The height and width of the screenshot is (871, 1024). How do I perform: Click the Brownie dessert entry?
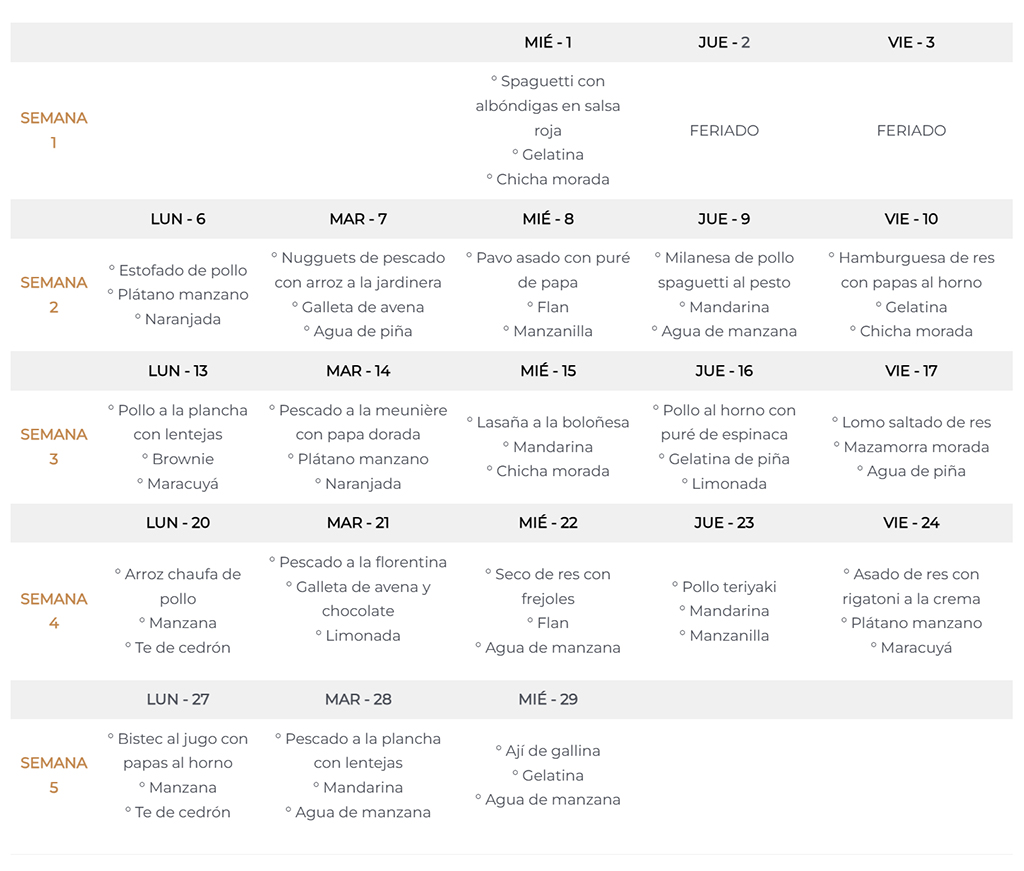[182, 459]
